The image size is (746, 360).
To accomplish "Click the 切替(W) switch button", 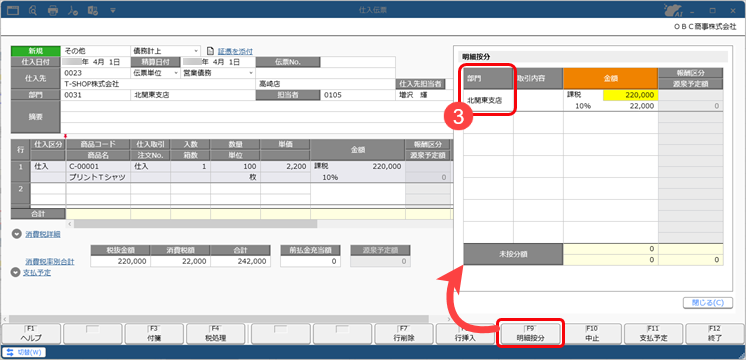I will [24, 352].
